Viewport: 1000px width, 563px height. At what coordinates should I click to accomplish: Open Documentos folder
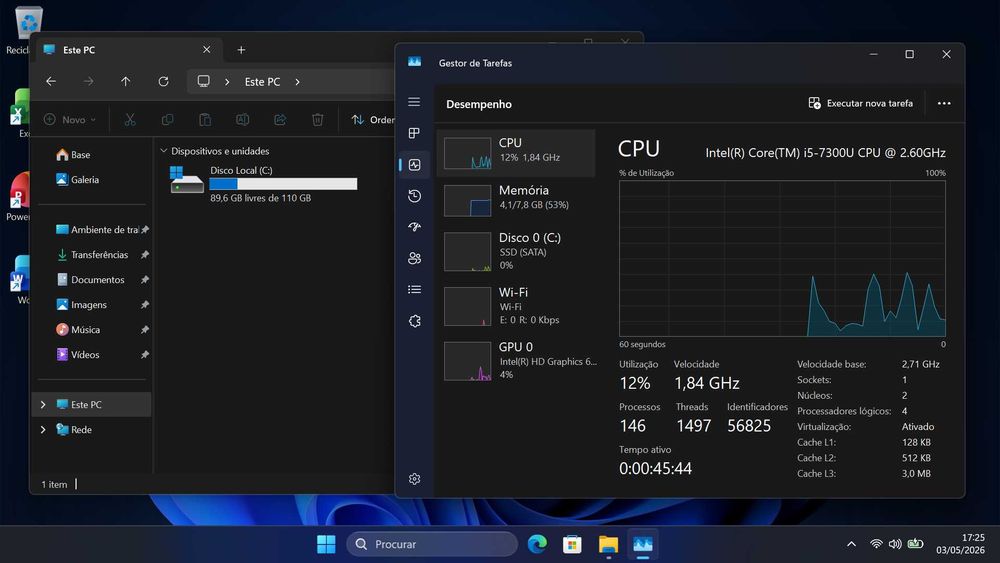click(x=92, y=279)
